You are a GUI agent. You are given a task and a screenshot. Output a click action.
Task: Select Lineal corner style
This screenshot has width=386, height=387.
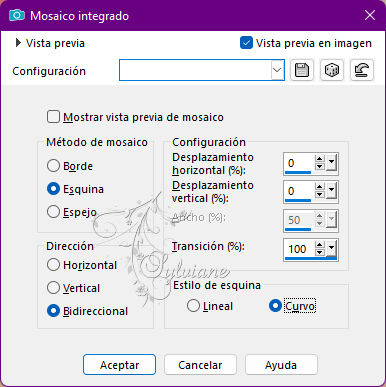click(193, 306)
